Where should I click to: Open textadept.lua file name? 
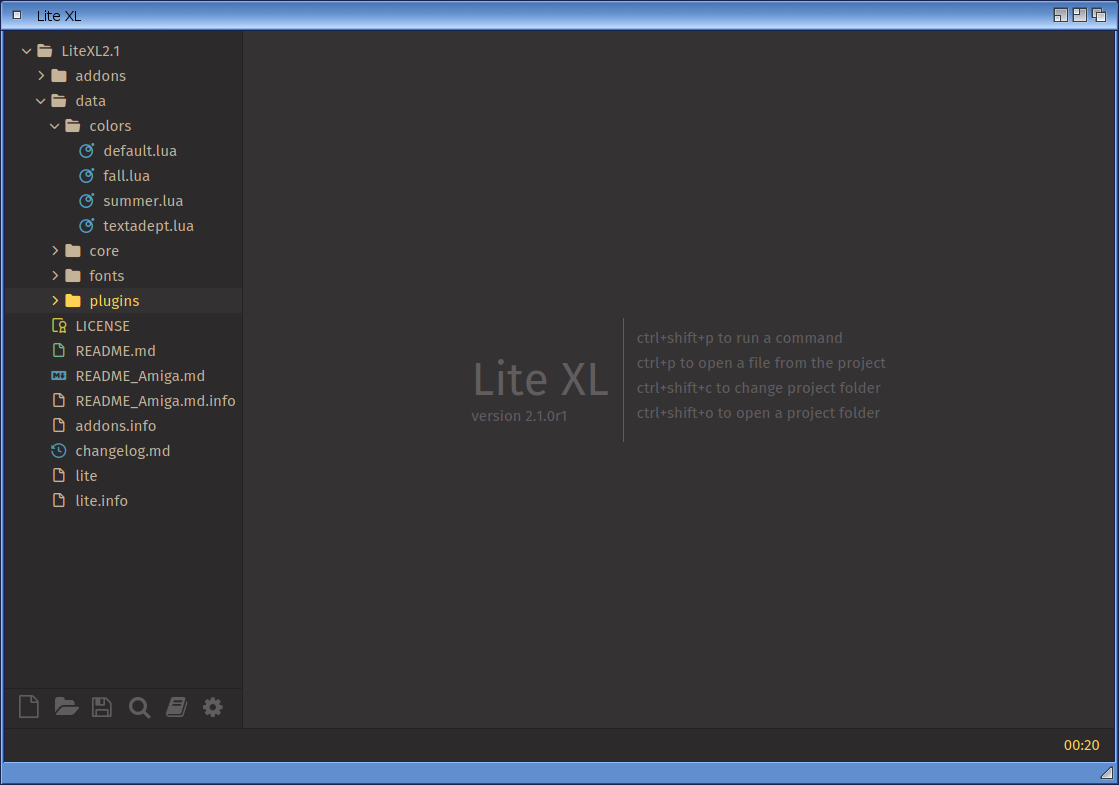point(148,226)
